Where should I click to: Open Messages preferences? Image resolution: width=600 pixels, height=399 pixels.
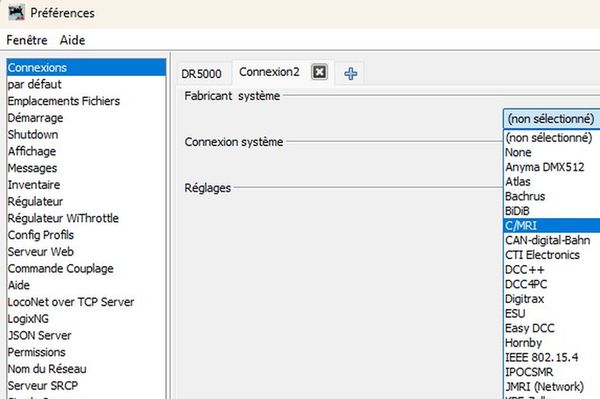(86, 168)
